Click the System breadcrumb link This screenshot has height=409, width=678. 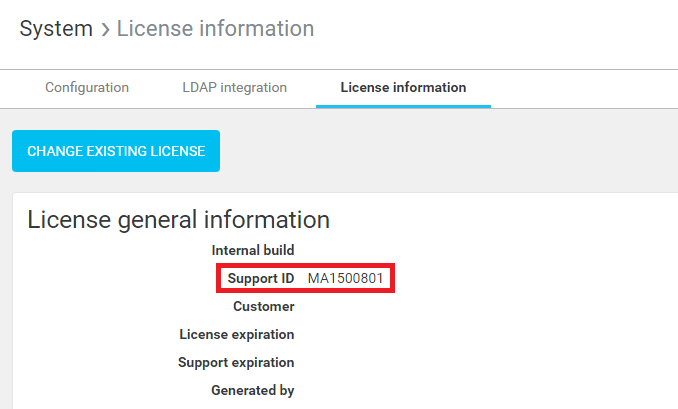pyautogui.click(x=56, y=29)
